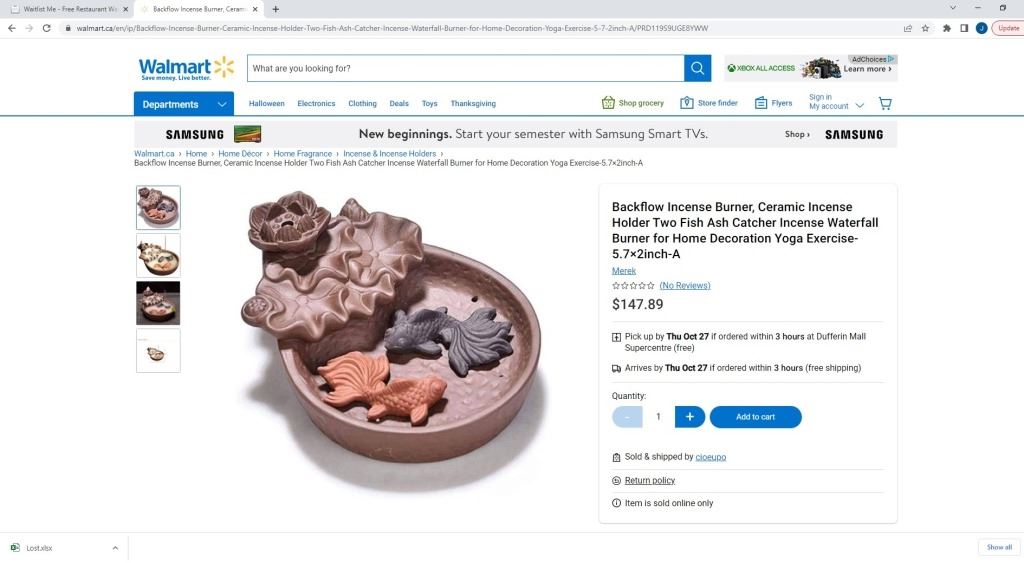This screenshot has height=563, width=1024.
Task: Click the Flyers icon
Action: tap(761, 103)
